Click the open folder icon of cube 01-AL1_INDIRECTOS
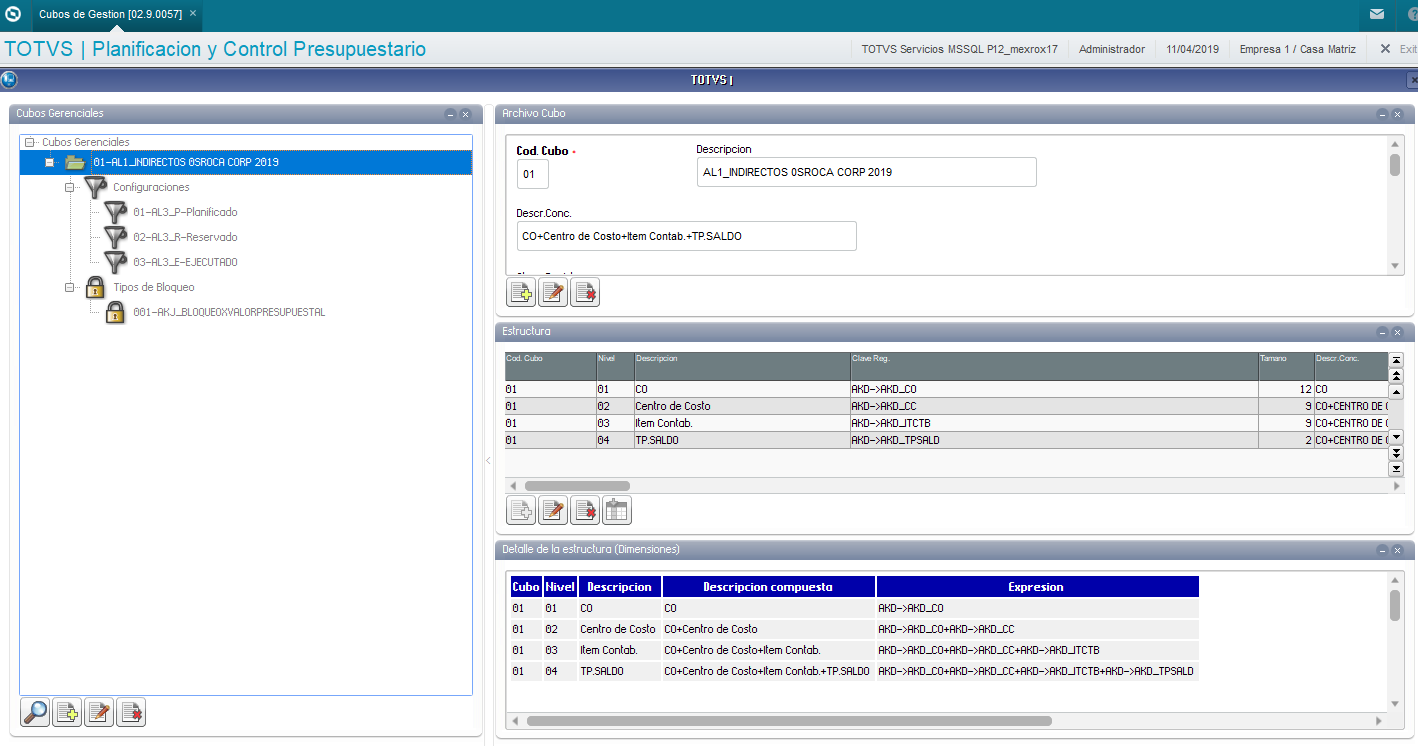Image resolution: width=1418 pixels, height=746 pixels. pos(75,162)
